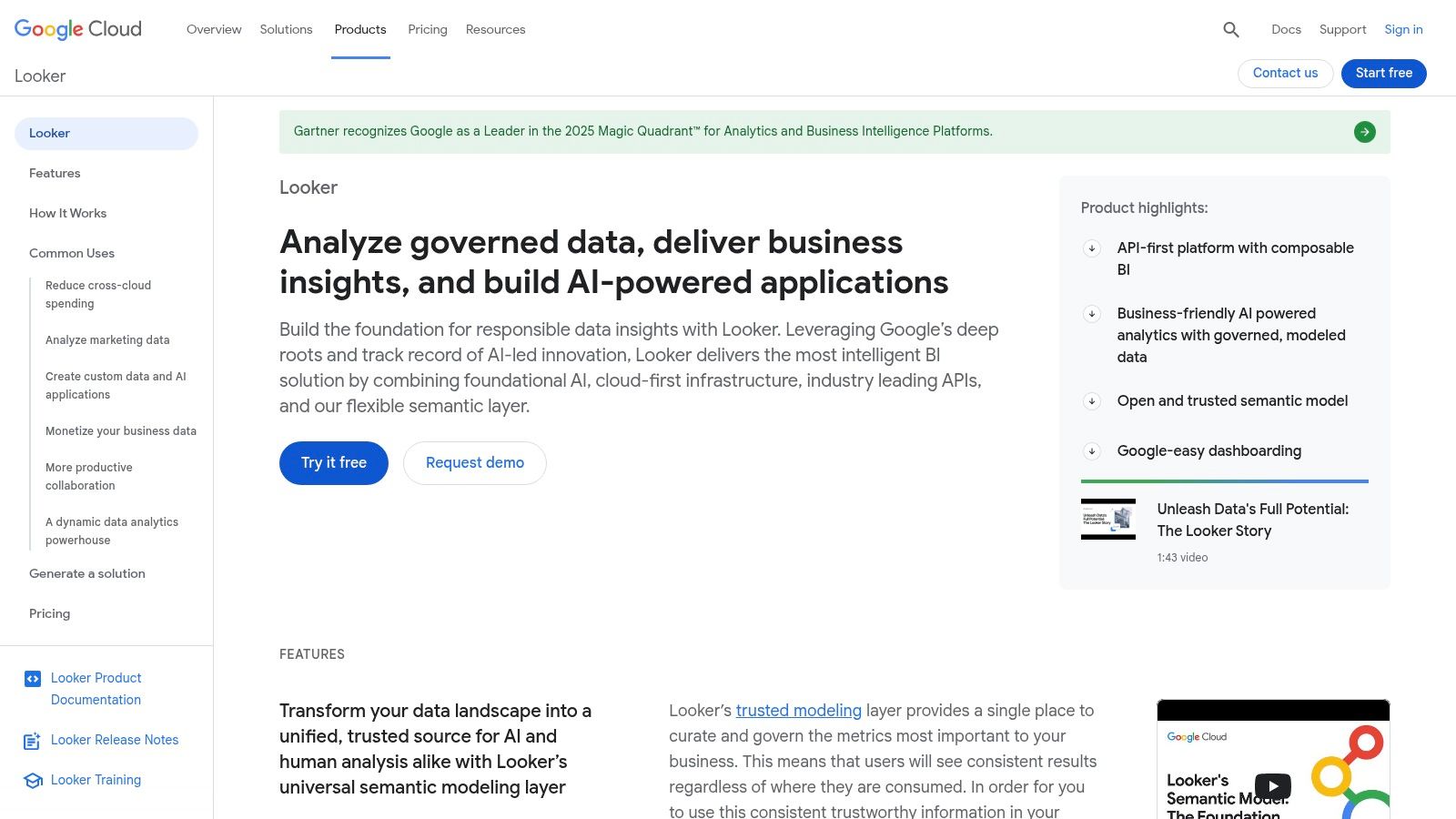The image size is (1456, 819).
Task: Click the Try it free button
Action: [333, 462]
